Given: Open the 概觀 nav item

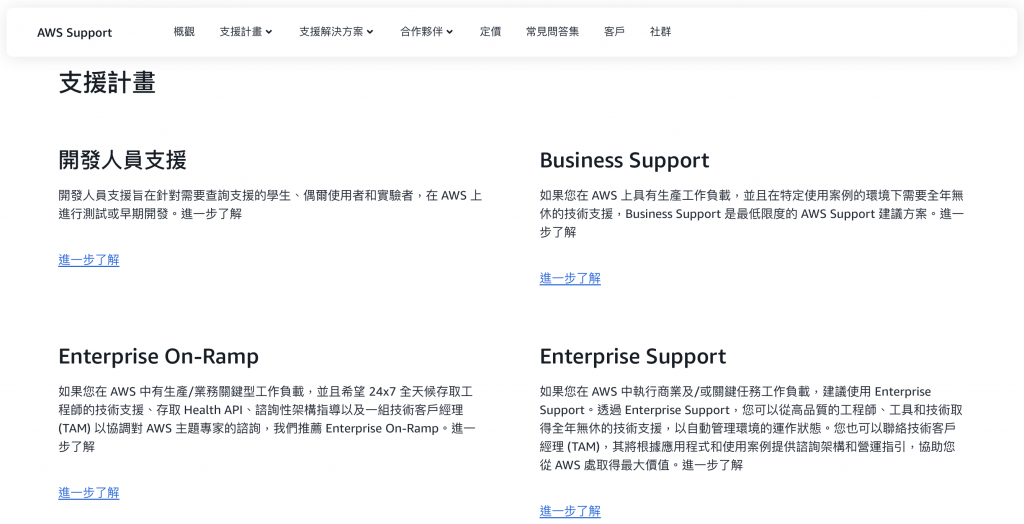Looking at the screenshot, I should point(184,31).
